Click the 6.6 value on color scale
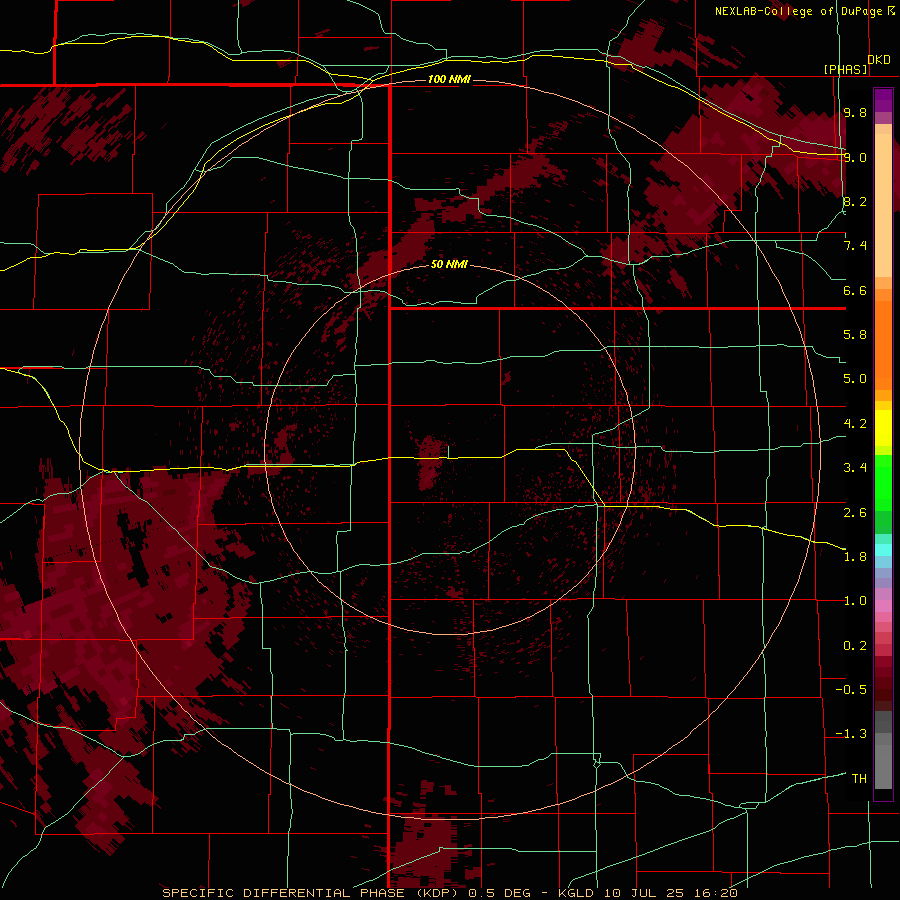The height and width of the screenshot is (900, 900). [855, 290]
